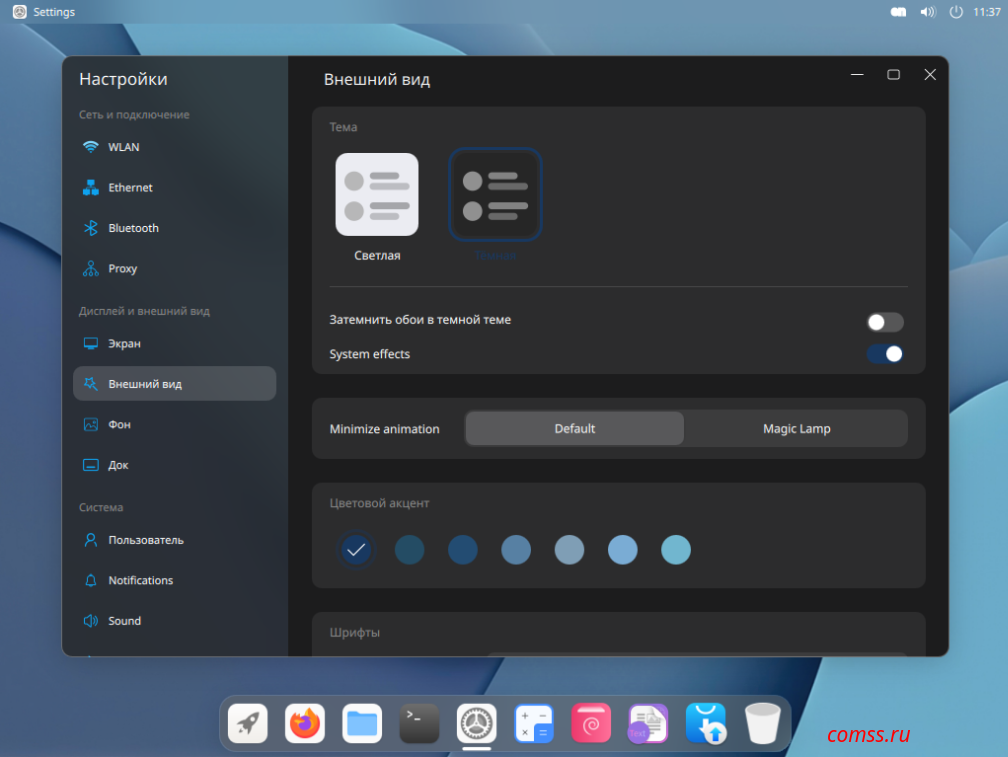Click Settings app name in top bar
This screenshot has height=757, width=1008.
pyautogui.click(x=54, y=12)
